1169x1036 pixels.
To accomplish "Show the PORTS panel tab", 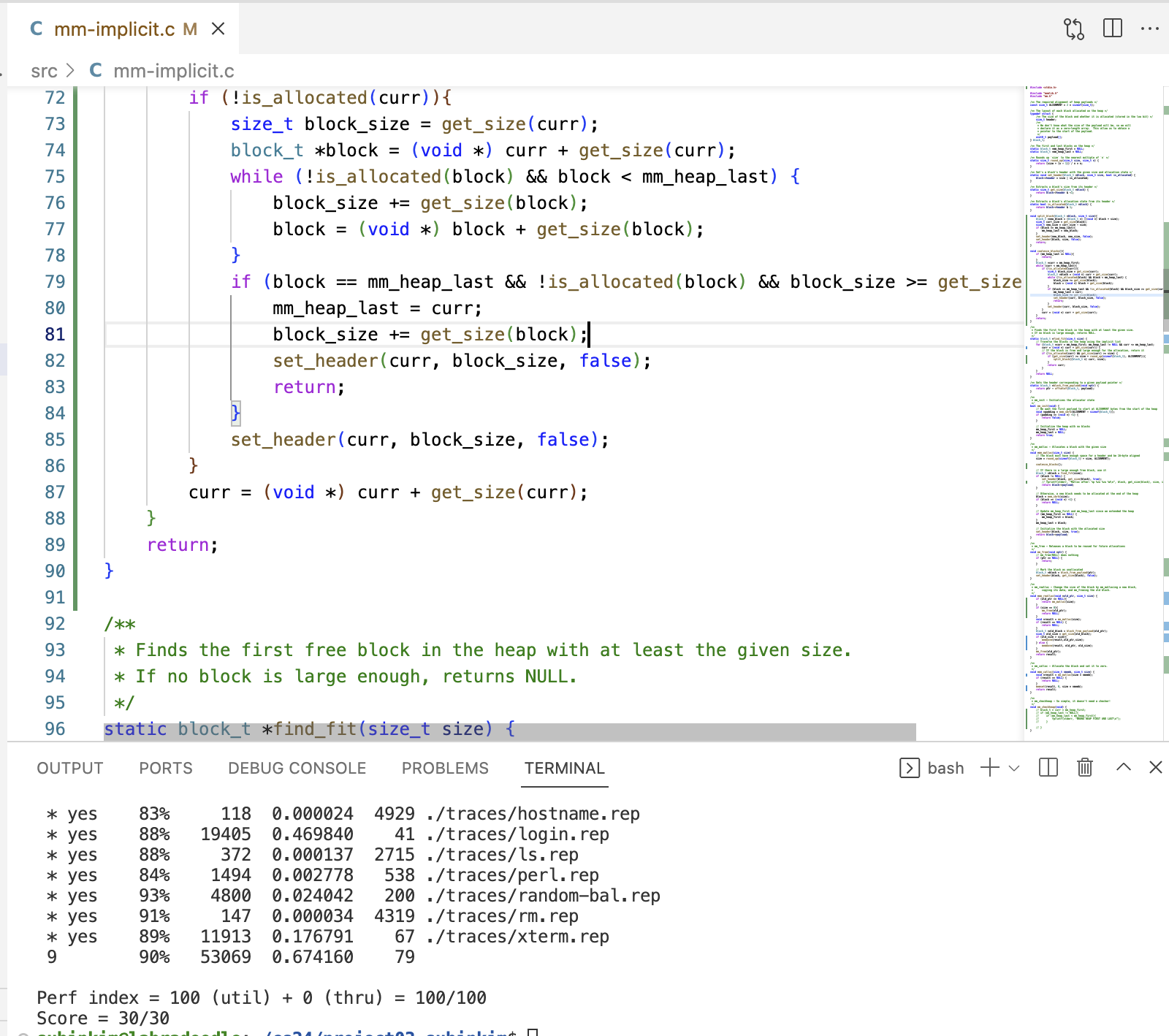I will click(x=166, y=768).
